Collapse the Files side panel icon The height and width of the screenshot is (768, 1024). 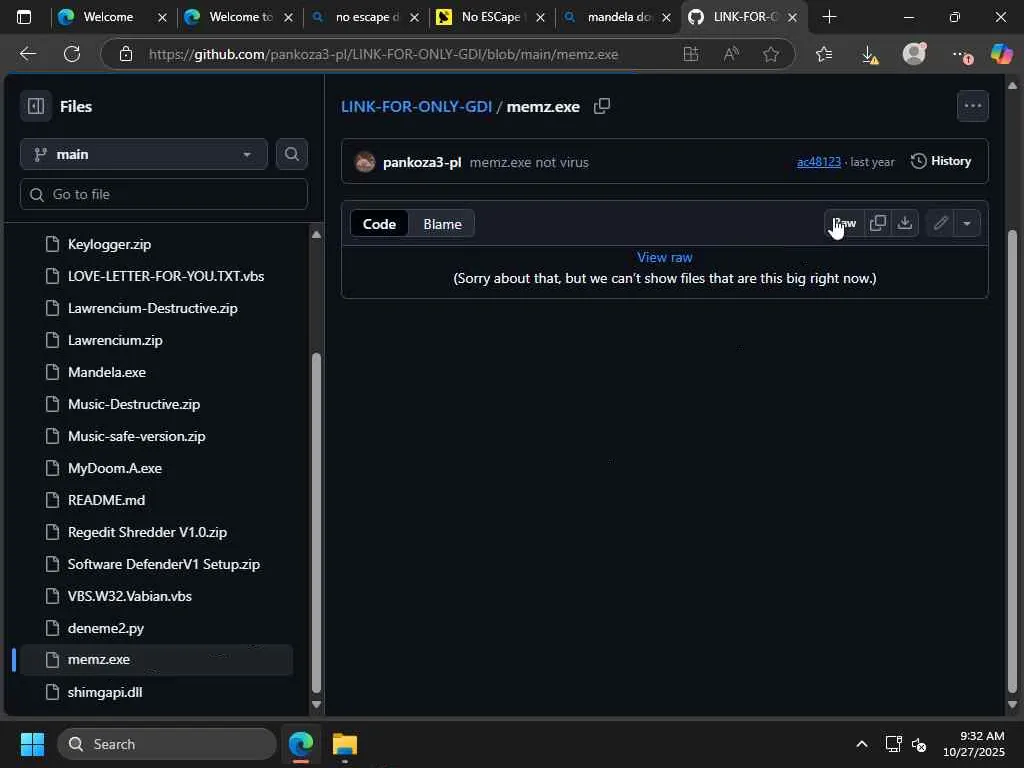click(x=36, y=106)
